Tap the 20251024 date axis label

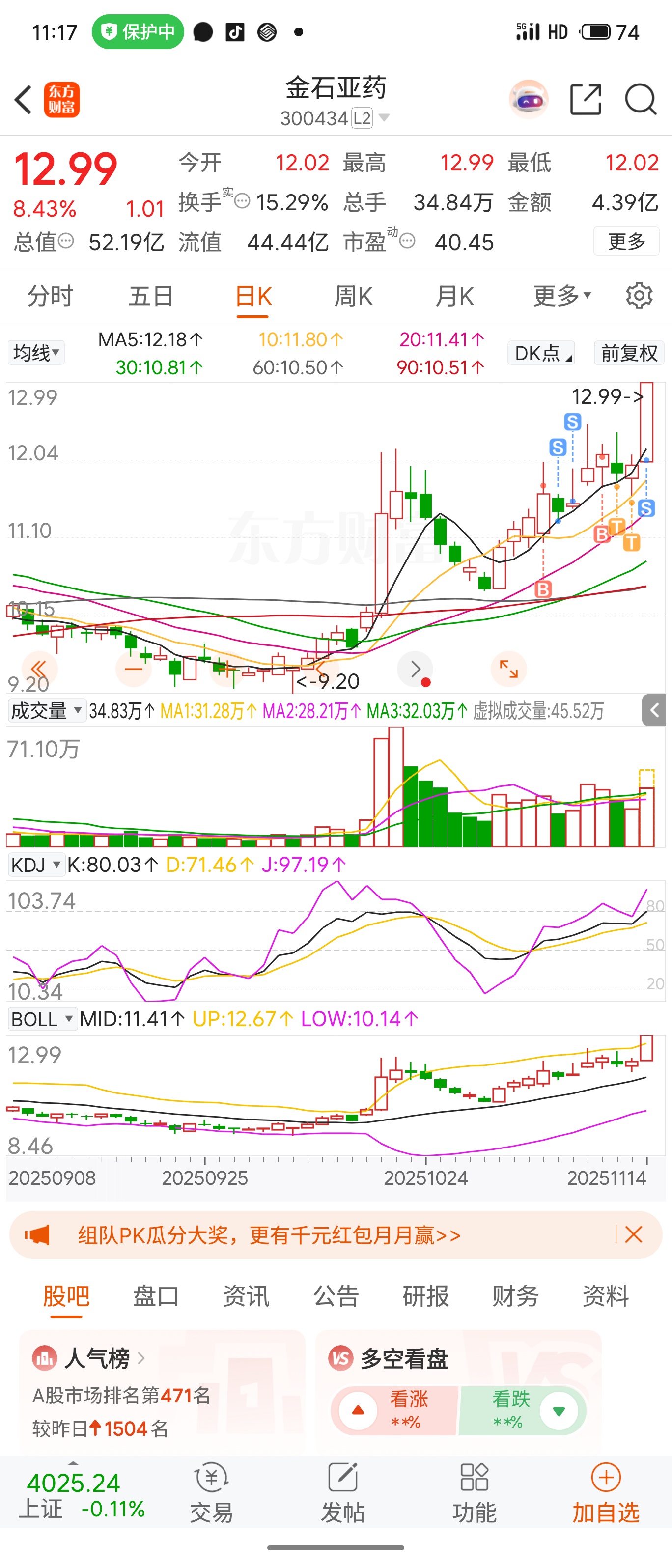pos(425,1178)
